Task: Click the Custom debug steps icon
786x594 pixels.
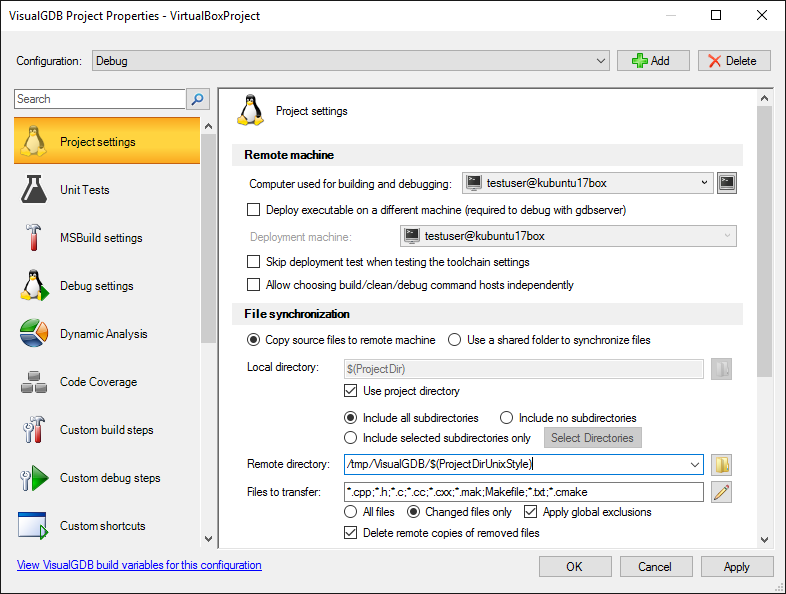Action: point(34,478)
